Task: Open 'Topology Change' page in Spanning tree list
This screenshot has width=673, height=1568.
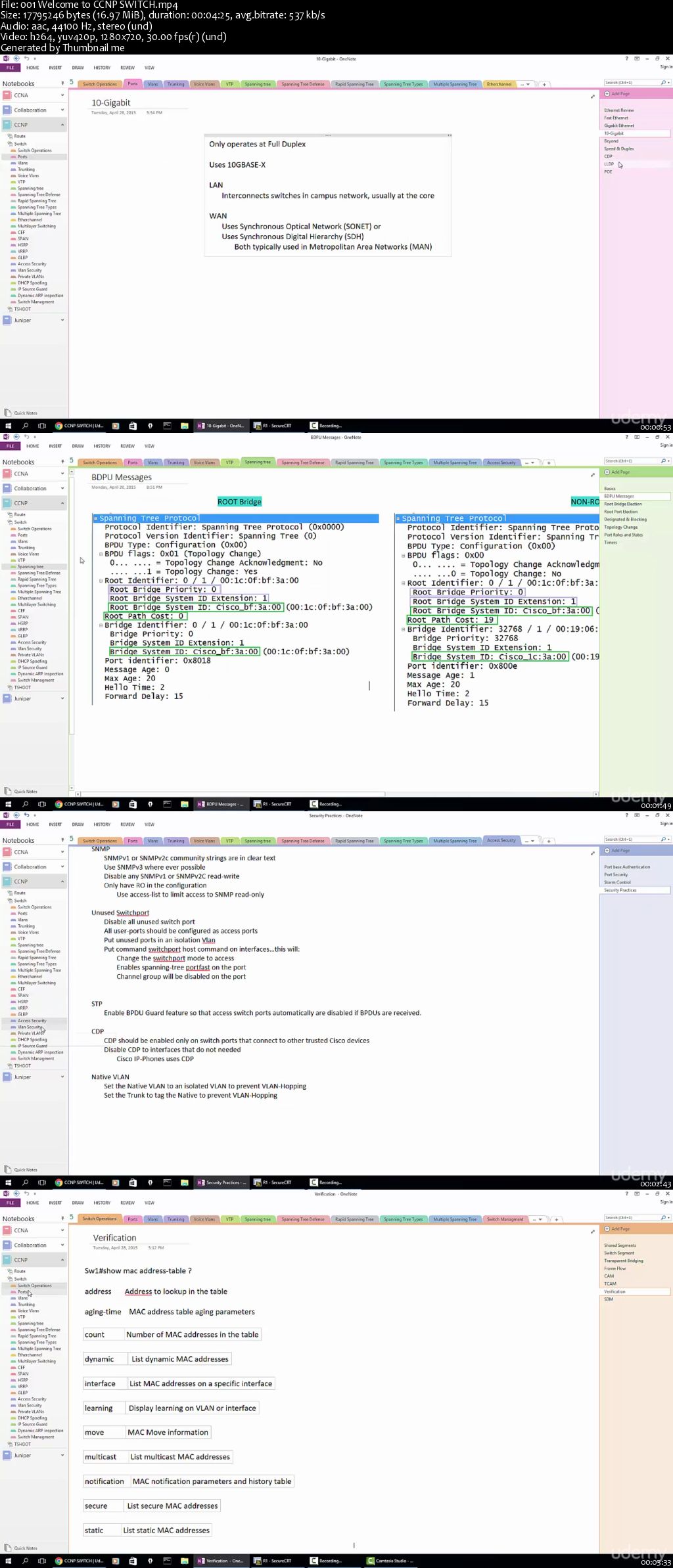Action: [x=621, y=527]
